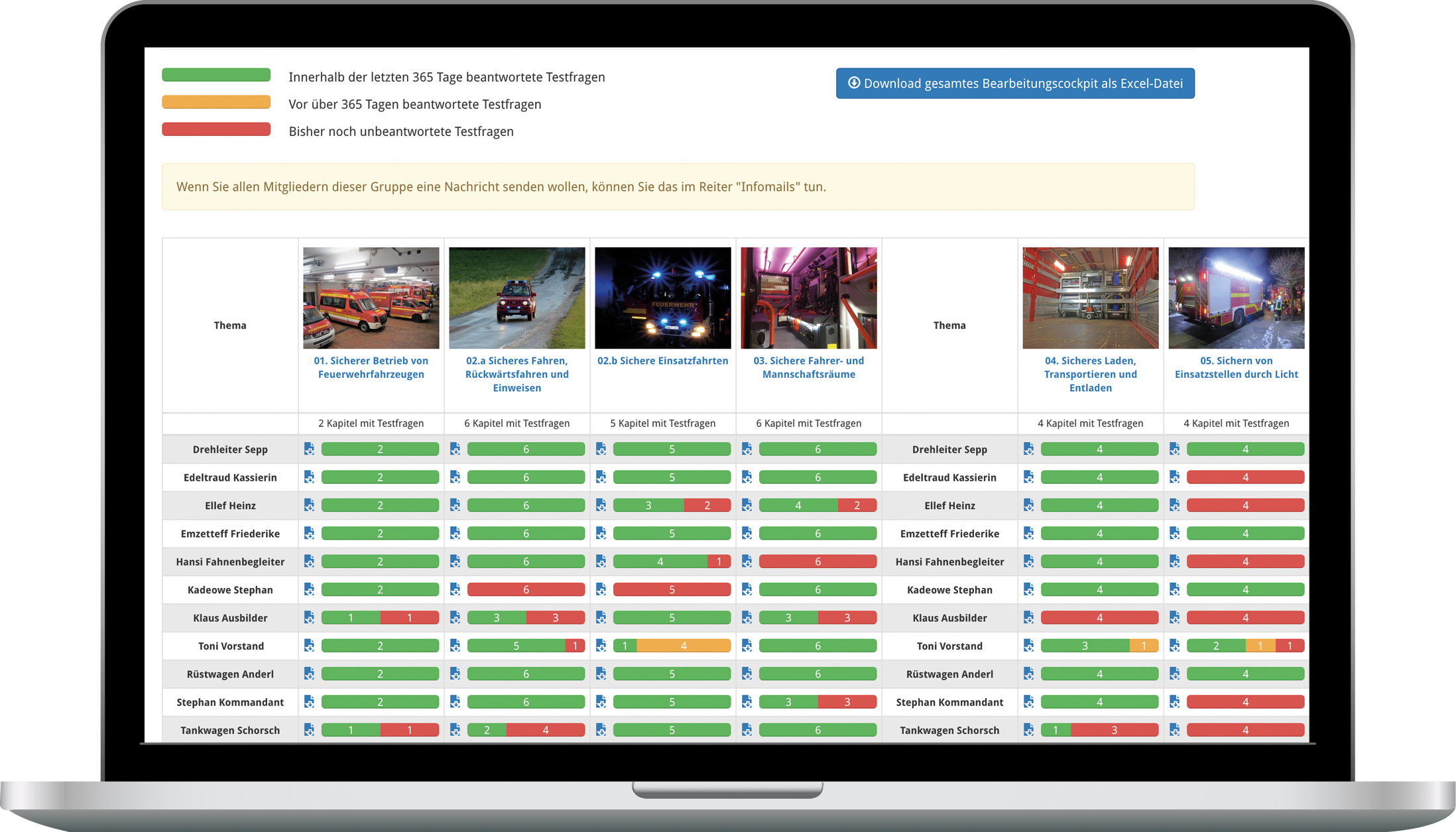Click Toni Vorstand's orange bar in topic 02.b
The width and height of the screenshot is (1456, 832).
tap(684, 646)
